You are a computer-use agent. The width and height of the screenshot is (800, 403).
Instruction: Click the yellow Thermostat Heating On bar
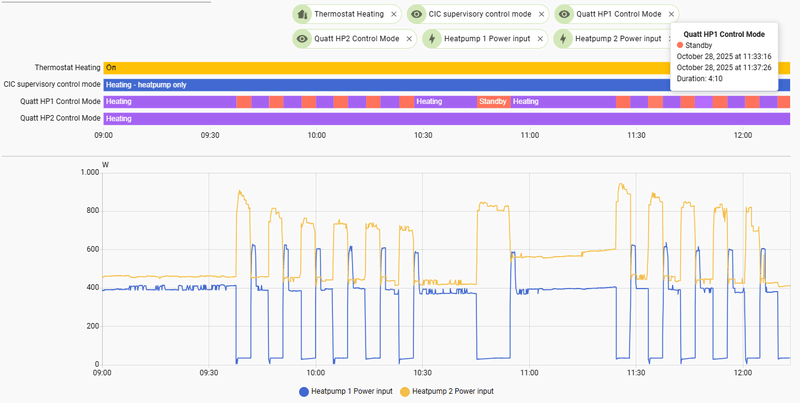pyautogui.click(x=380, y=67)
